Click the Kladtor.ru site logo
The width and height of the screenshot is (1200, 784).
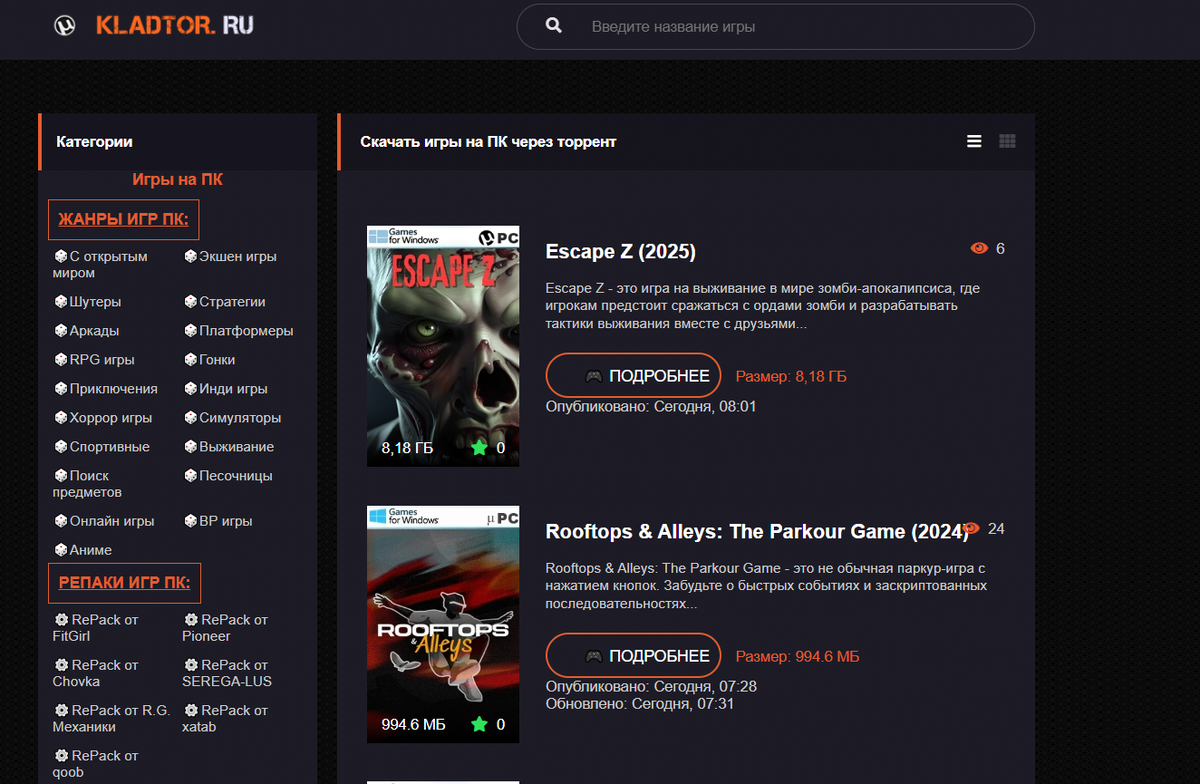click(154, 25)
